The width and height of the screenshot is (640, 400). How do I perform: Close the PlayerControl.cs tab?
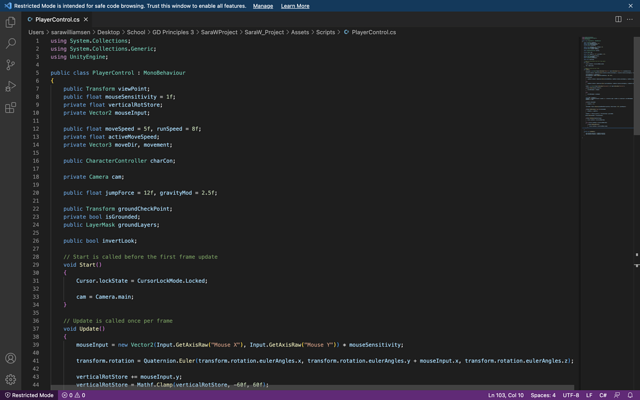86,19
